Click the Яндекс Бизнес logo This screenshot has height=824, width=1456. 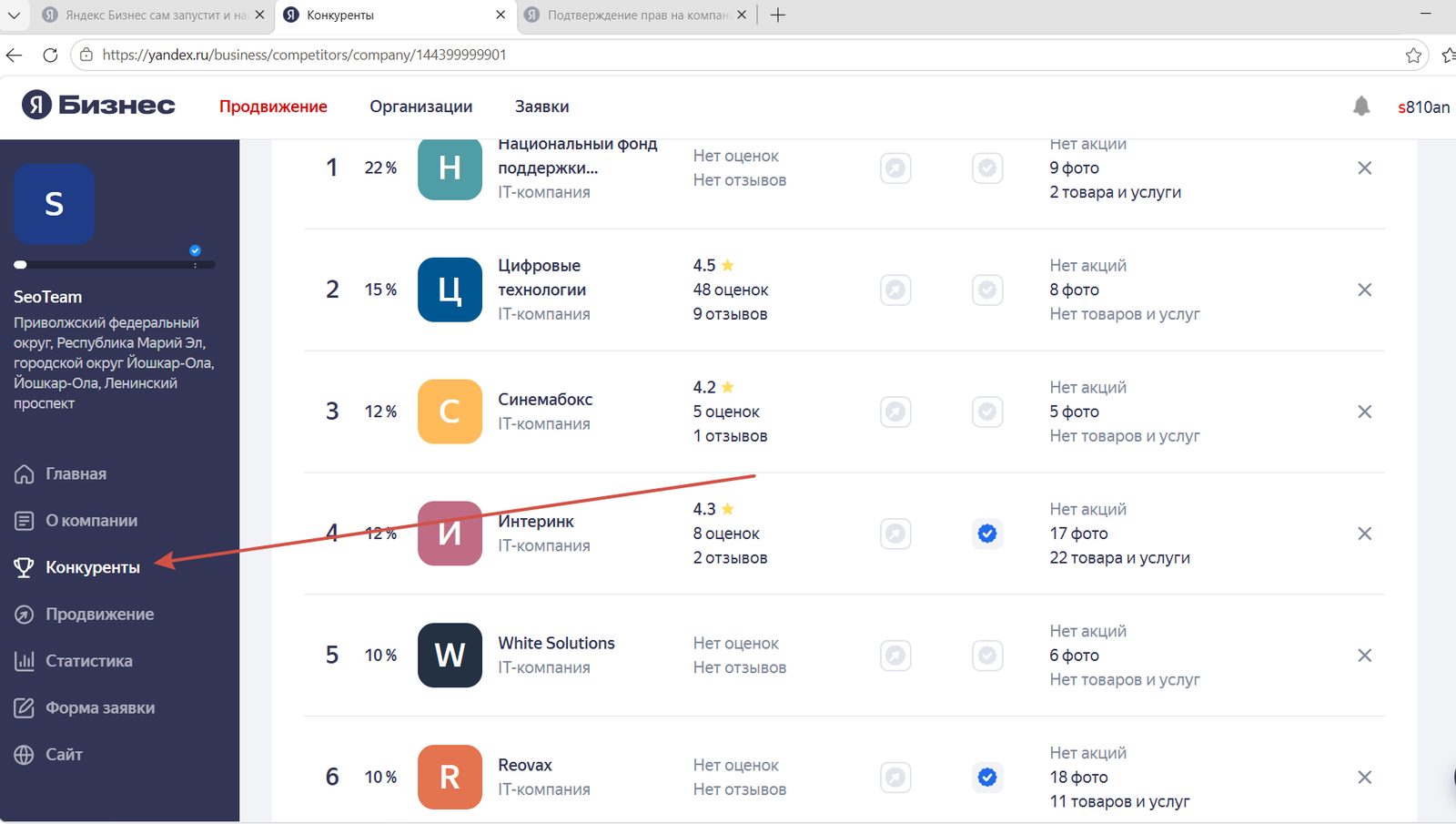click(x=98, y=106)
